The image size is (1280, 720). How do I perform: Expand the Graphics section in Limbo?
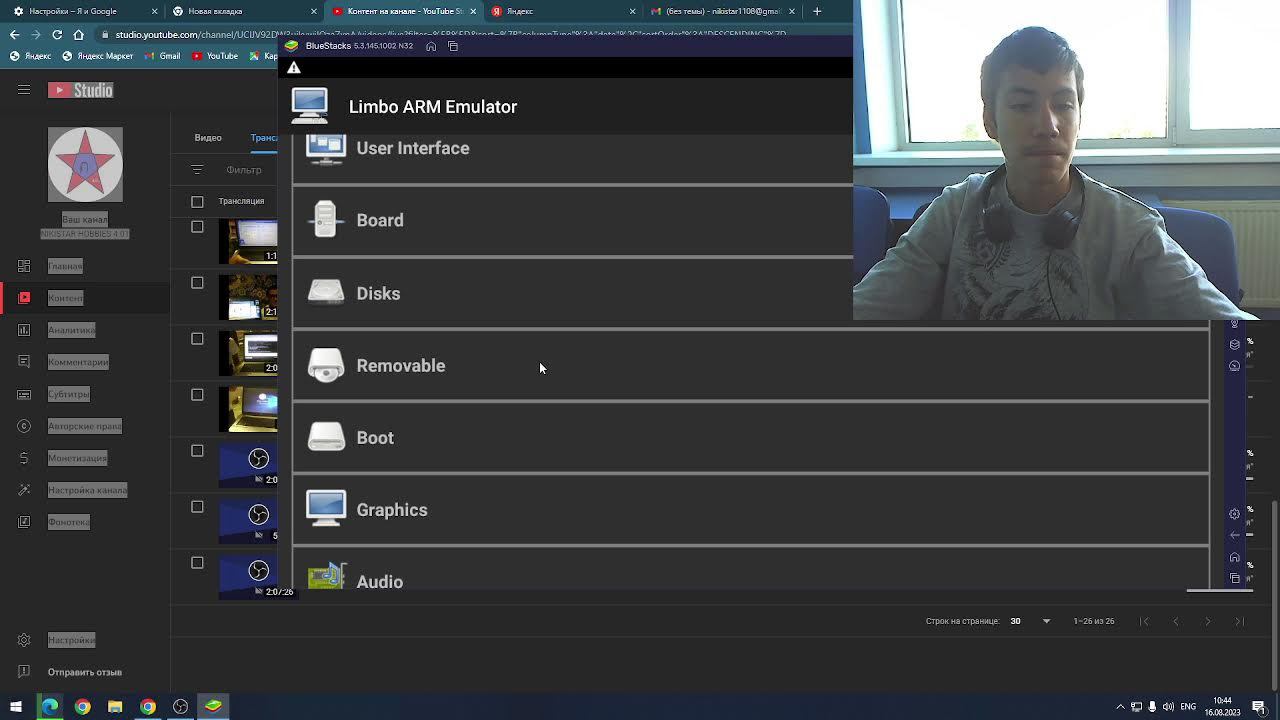[750, 510]
